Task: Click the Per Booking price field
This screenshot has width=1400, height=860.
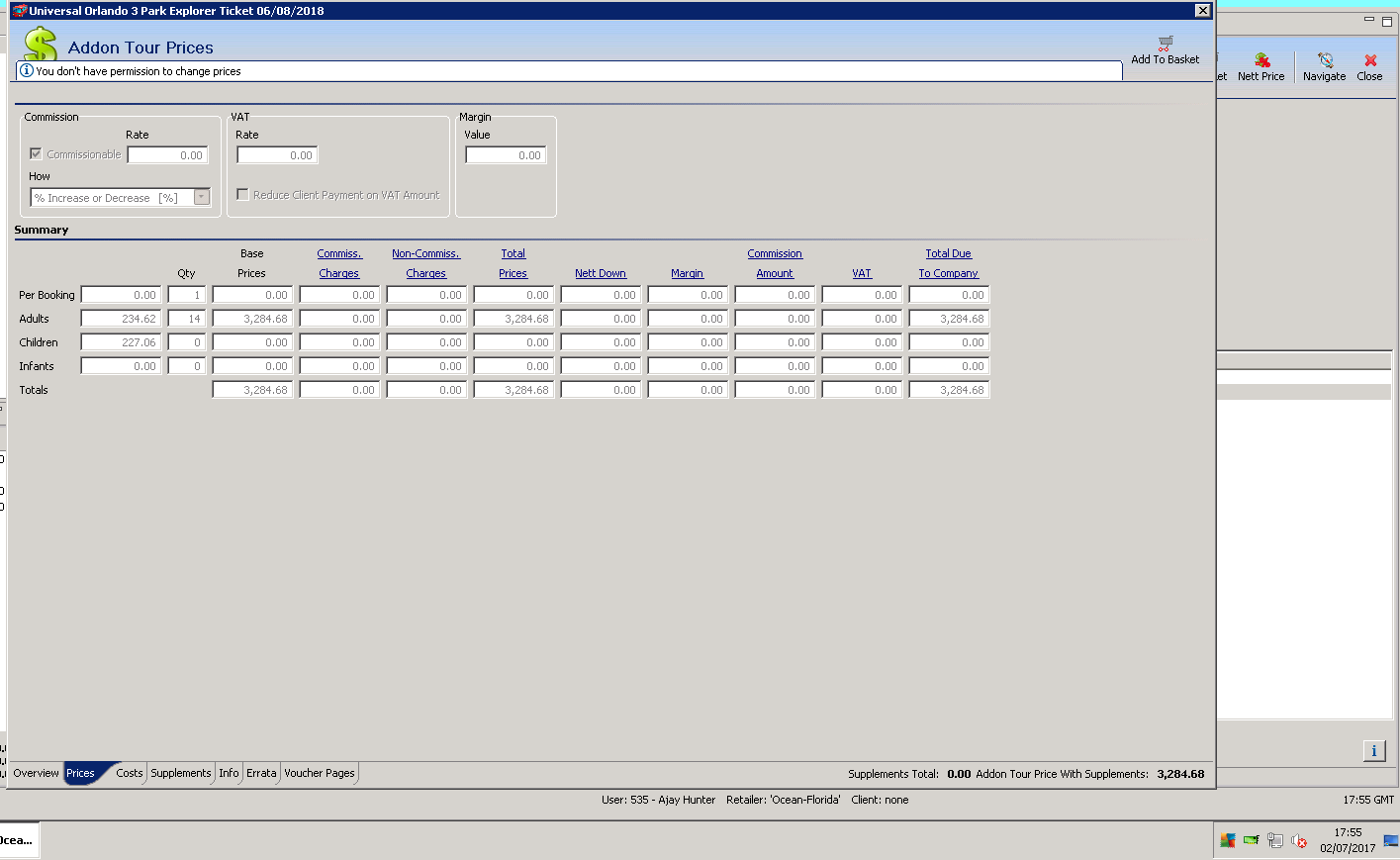Action: point(121,295)
